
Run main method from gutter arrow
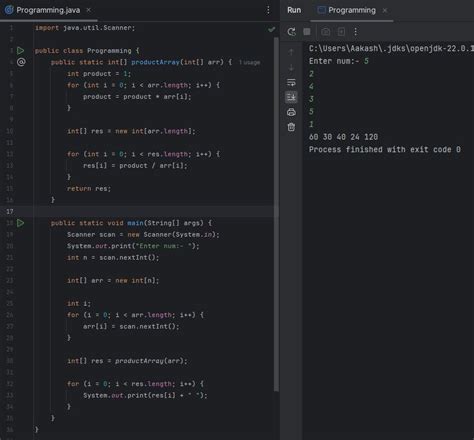click(20, 223)
